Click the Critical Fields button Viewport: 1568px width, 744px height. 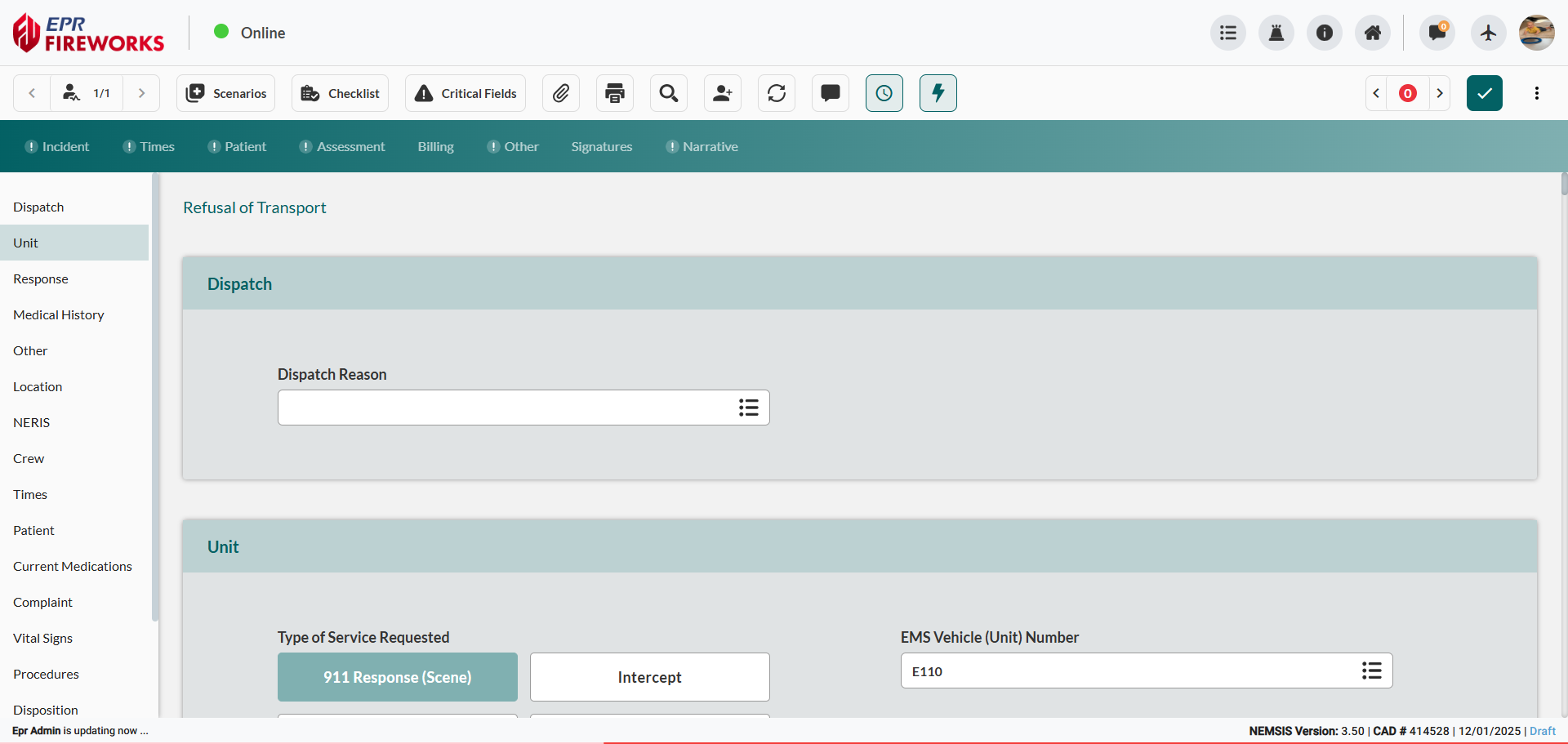coord(465,93)
